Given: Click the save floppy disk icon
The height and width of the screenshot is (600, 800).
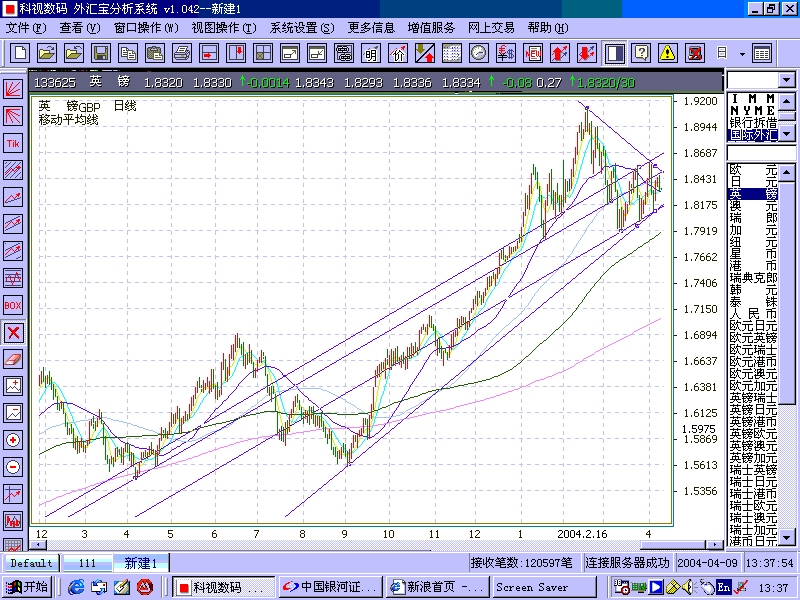Looking at the screenshot, I should (101, 53).
